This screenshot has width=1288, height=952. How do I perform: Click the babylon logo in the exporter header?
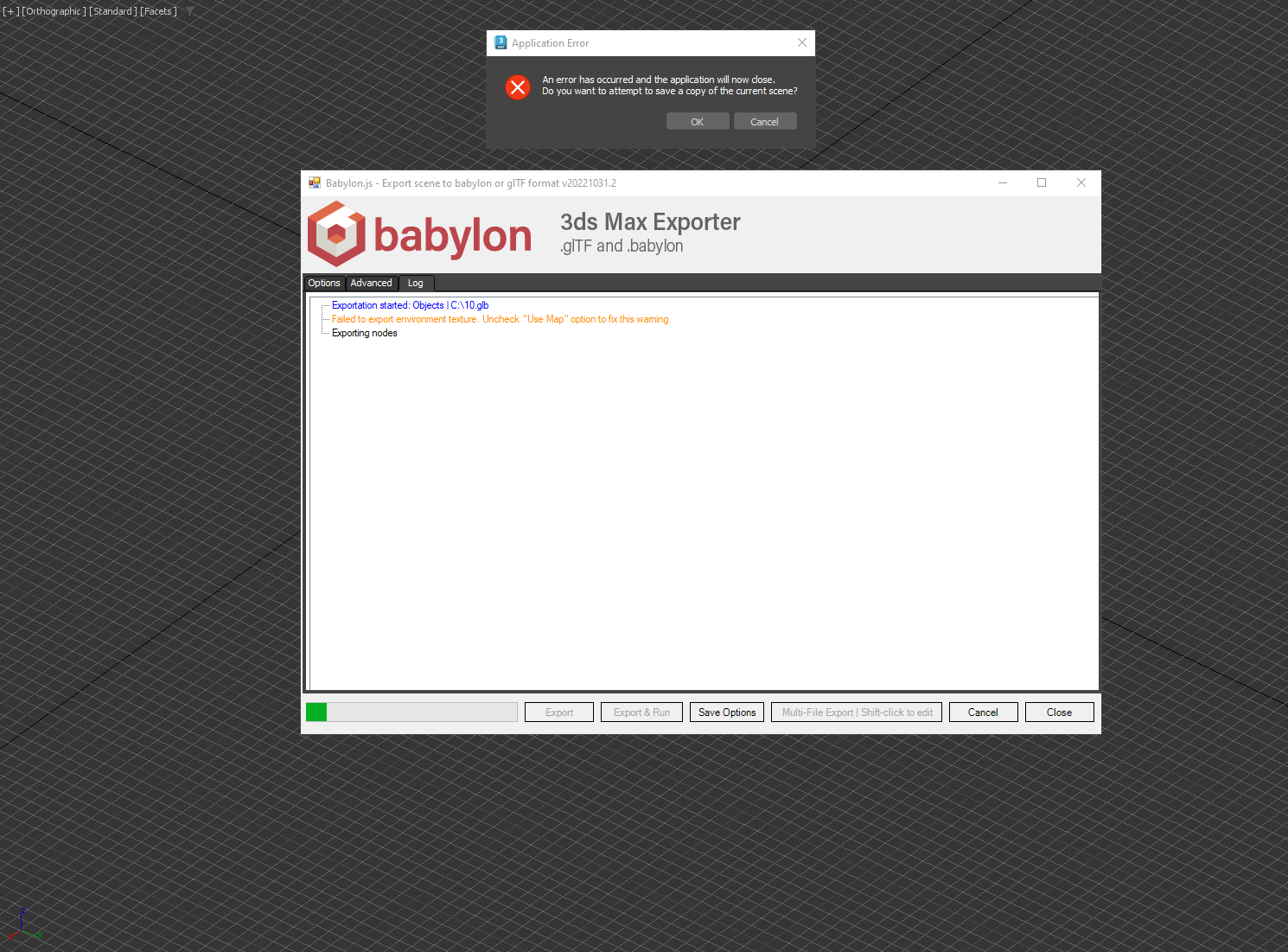420,234
